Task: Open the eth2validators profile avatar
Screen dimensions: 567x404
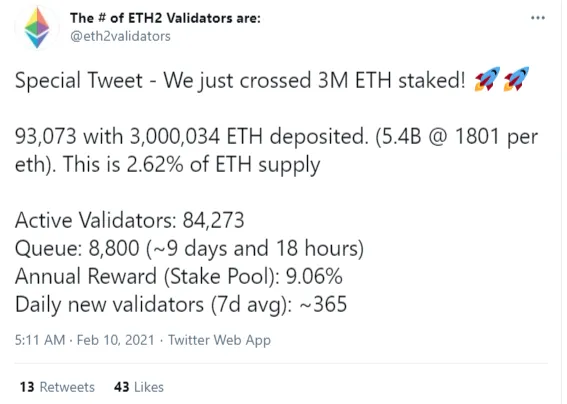Action: click(37, 27)
